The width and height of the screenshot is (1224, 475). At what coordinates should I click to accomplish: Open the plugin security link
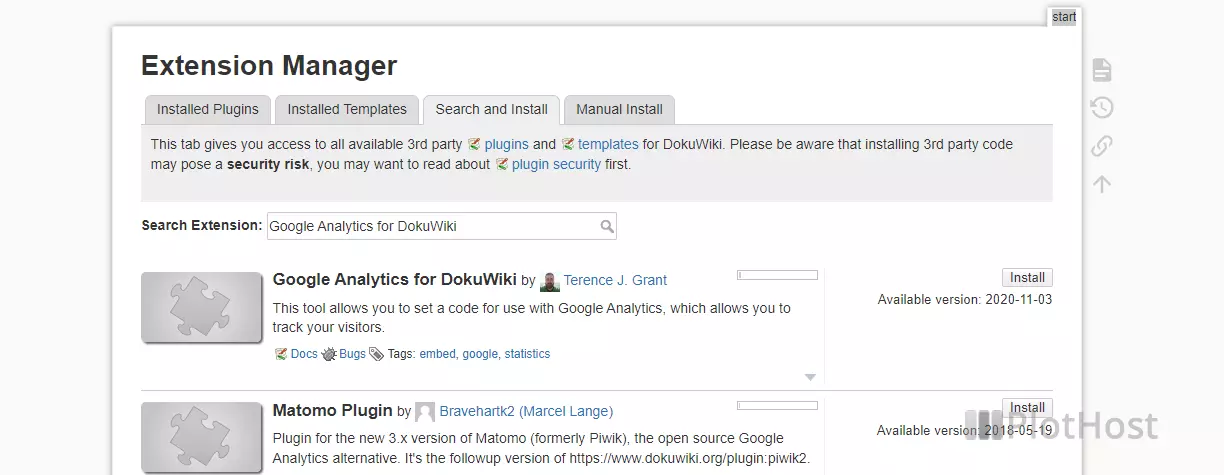[556, 164]
